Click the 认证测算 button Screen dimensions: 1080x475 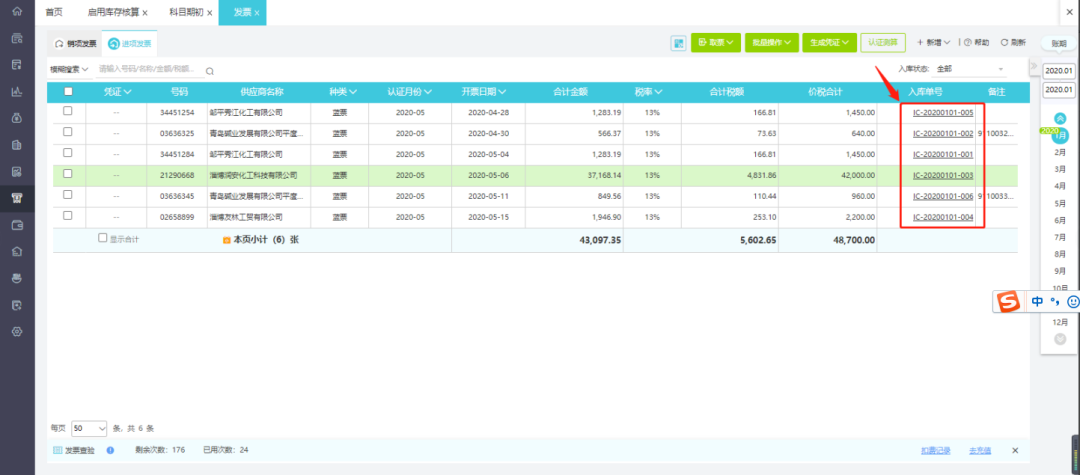[x=883, y=43]
